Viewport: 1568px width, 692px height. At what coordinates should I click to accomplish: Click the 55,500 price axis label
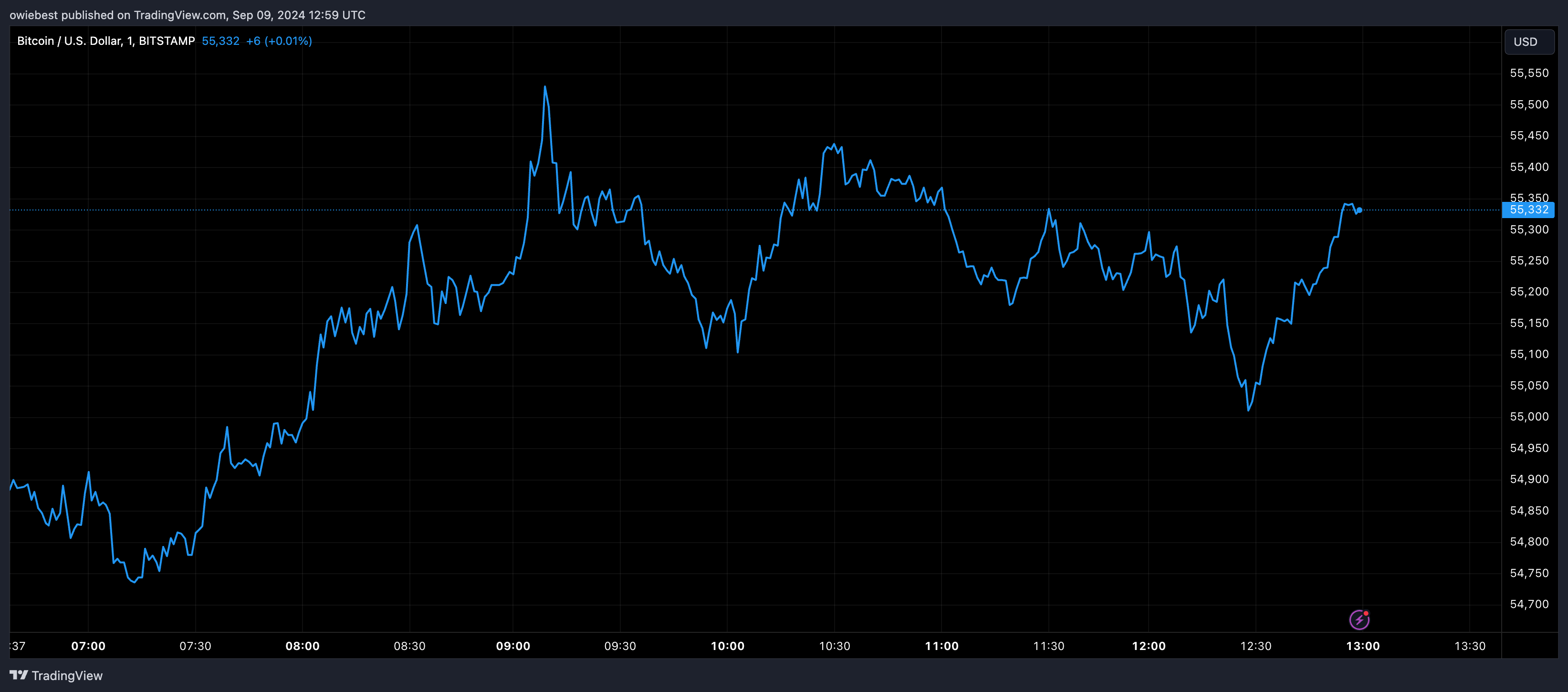click(1529, 105)
